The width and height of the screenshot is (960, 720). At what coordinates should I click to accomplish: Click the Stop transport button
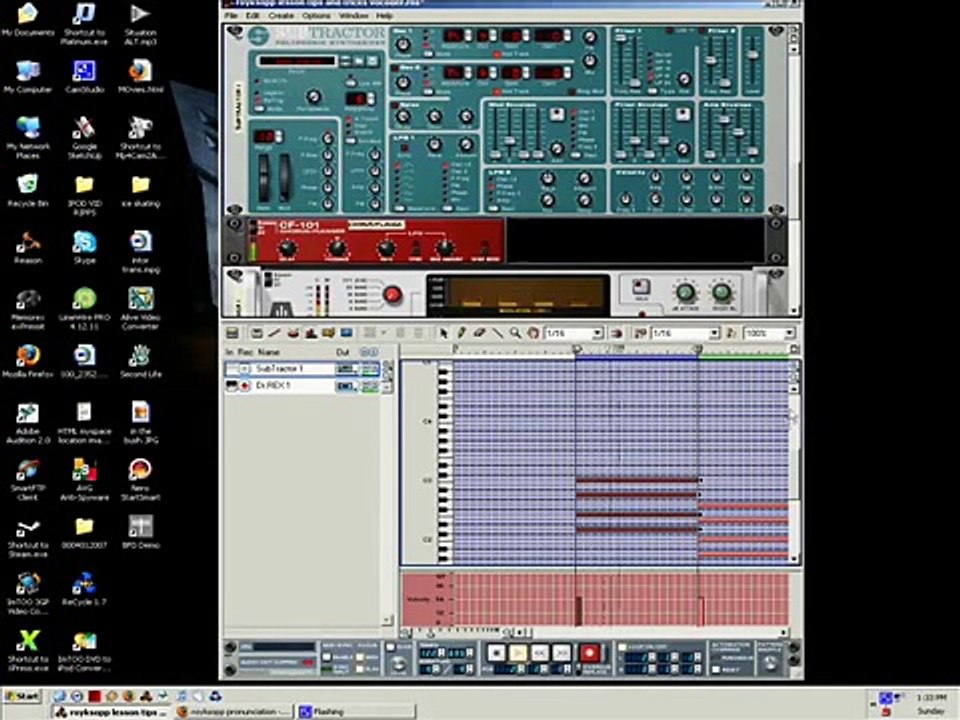(x=497, y=653)
